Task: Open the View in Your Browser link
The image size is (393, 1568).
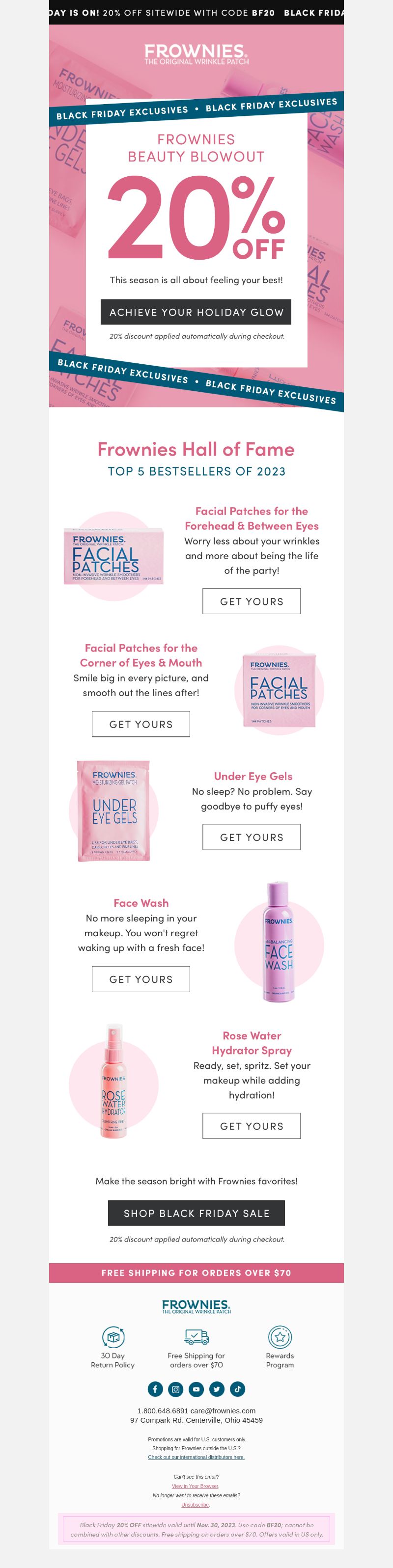Action: pyautogui.click(x=195, y=1486)
